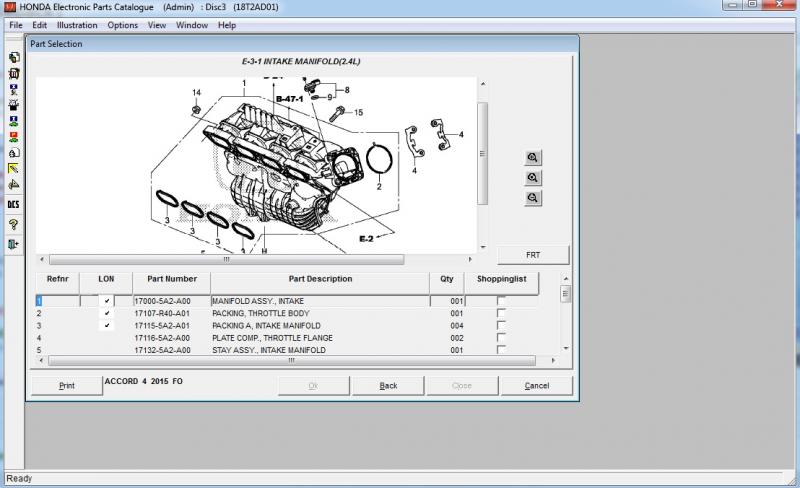Click the LON checkmark in row 17115-5A2-A01
800x488 pixels.
[107, 325]
